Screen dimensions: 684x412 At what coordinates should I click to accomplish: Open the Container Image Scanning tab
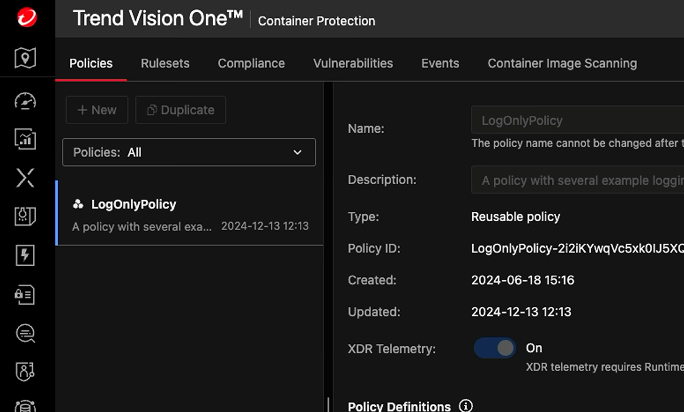(x=562, y=63)
